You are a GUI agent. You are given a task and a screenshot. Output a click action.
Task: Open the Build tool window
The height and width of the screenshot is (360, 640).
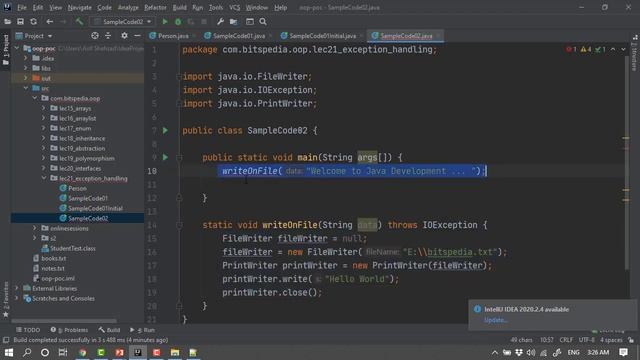tap(109, 330)
